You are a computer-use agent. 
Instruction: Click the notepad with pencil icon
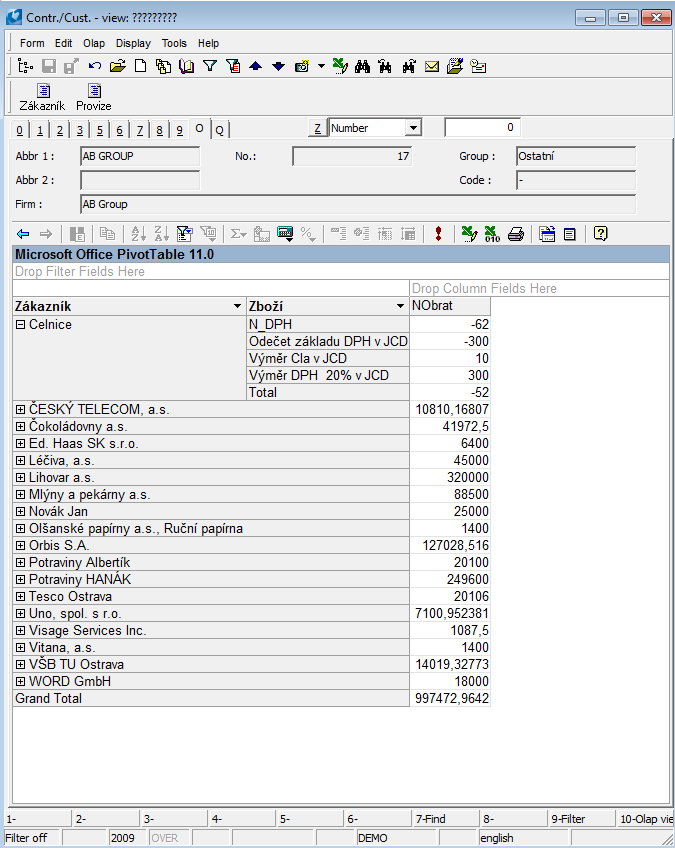pyautogui.click(x=455, y=66)
